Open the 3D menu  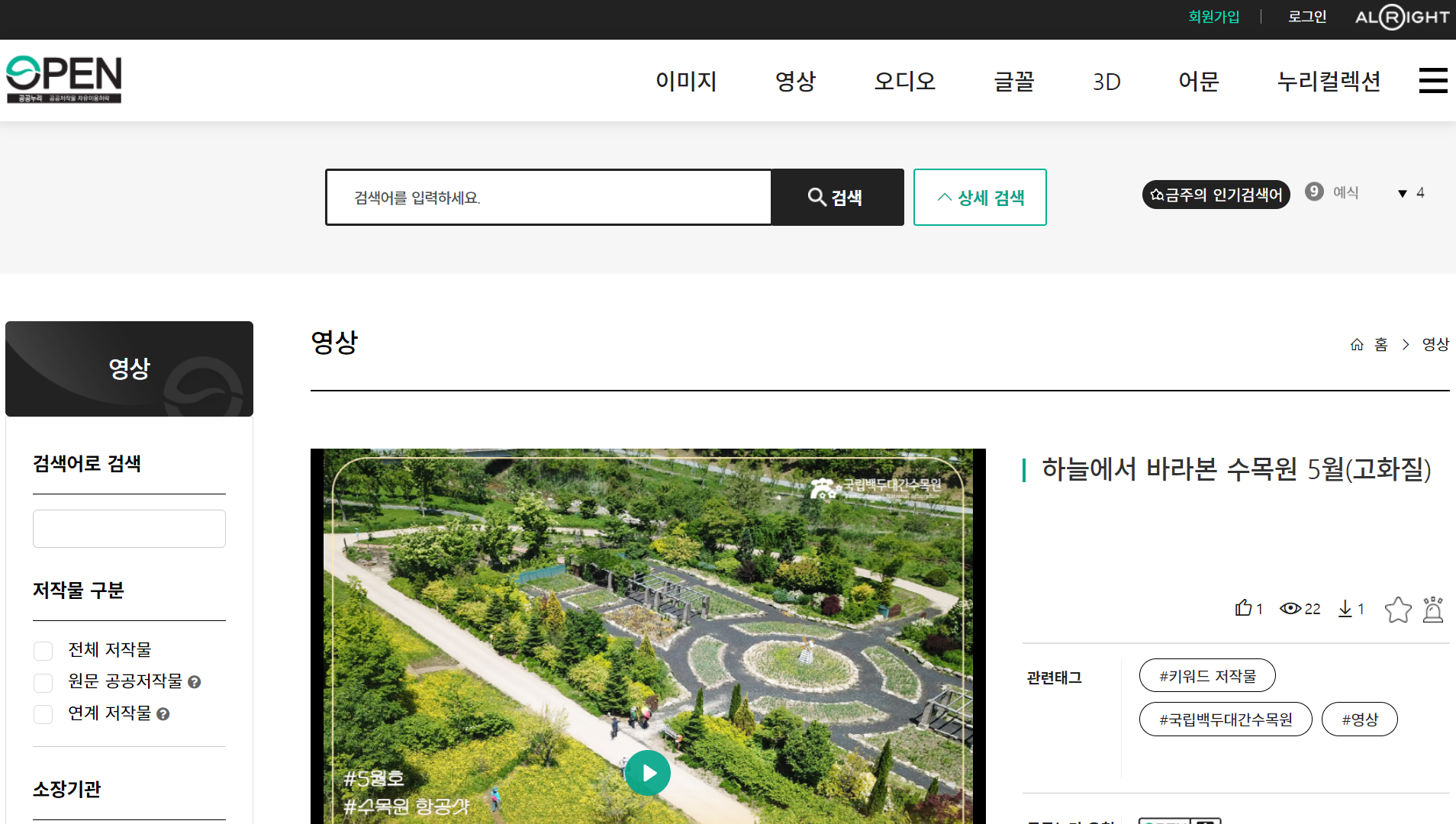(1106, 82)
